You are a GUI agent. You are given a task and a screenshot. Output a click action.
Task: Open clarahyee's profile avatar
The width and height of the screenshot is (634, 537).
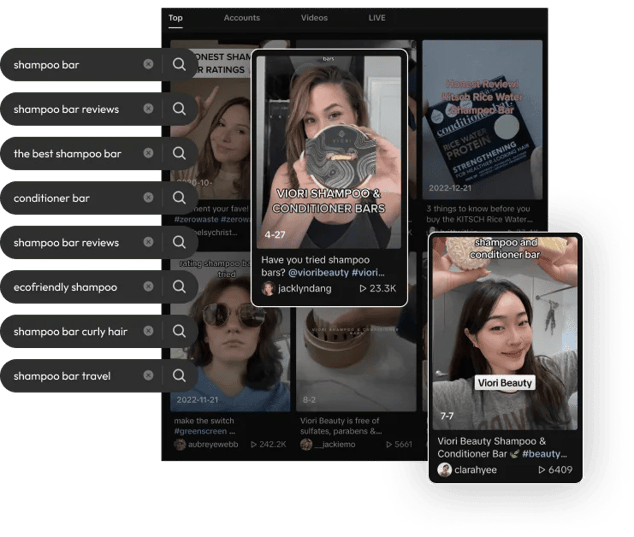click(444, 470)
